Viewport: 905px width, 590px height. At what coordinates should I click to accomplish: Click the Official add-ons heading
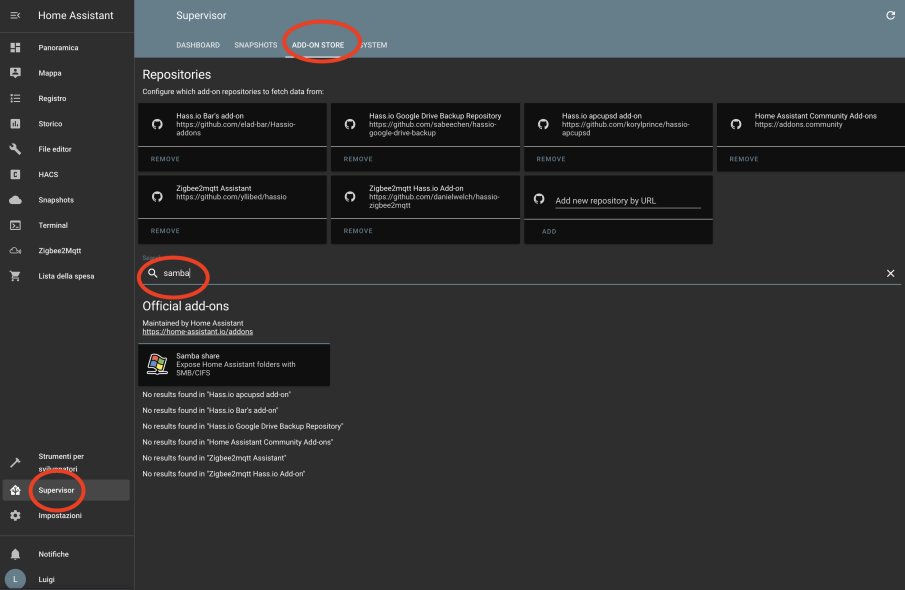point(185,306)
